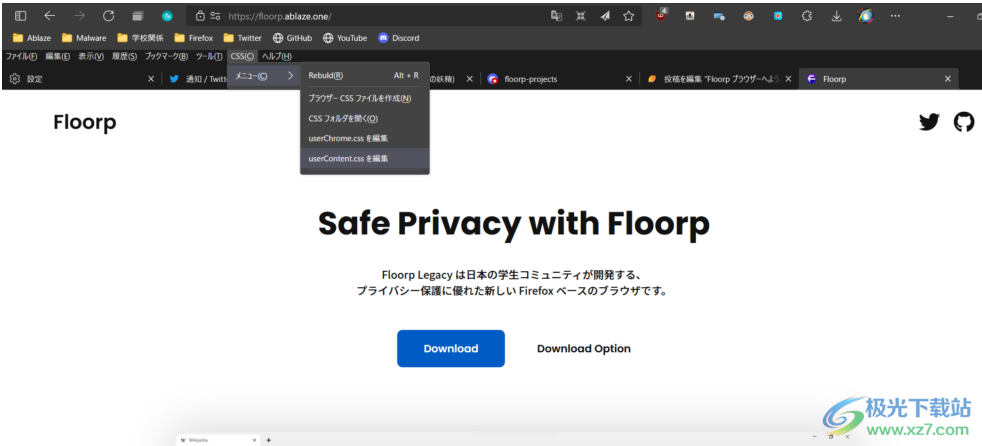Open the stacked tabs overview icon
The image size is (982, 446).
138,16
